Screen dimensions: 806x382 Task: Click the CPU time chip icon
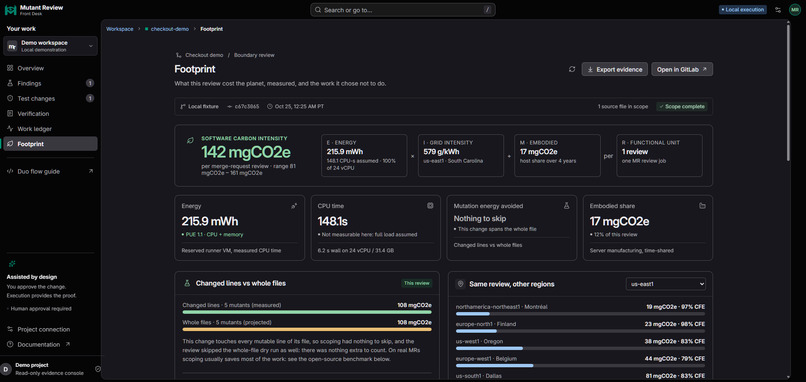point(430,206)
